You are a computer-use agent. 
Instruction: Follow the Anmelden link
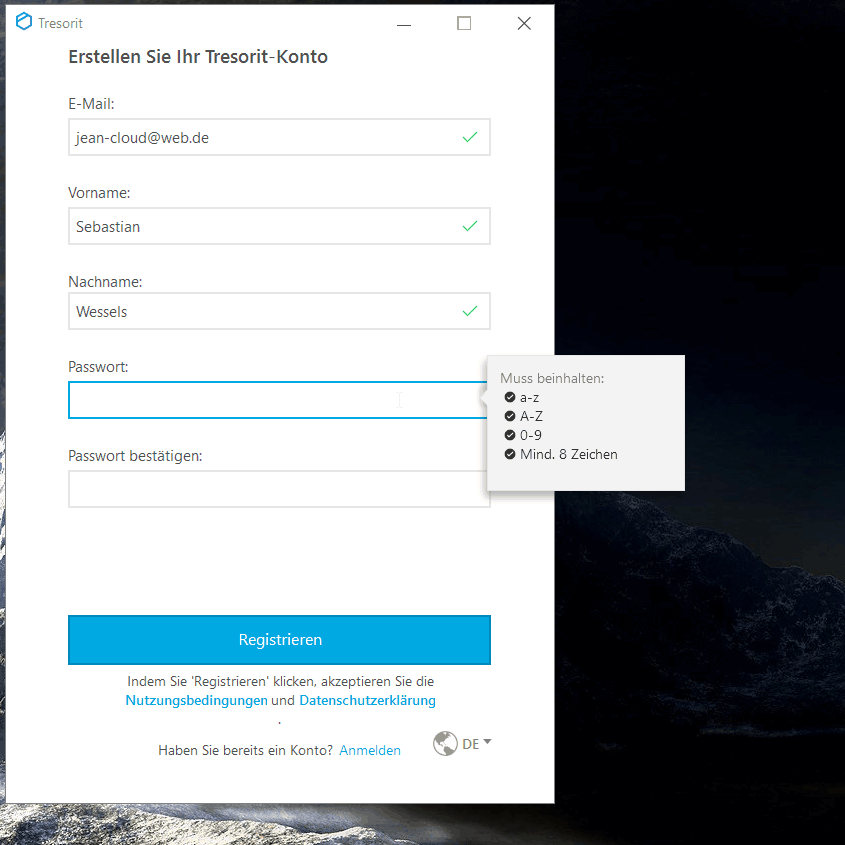pyautogui.click(x=370, y=750)
